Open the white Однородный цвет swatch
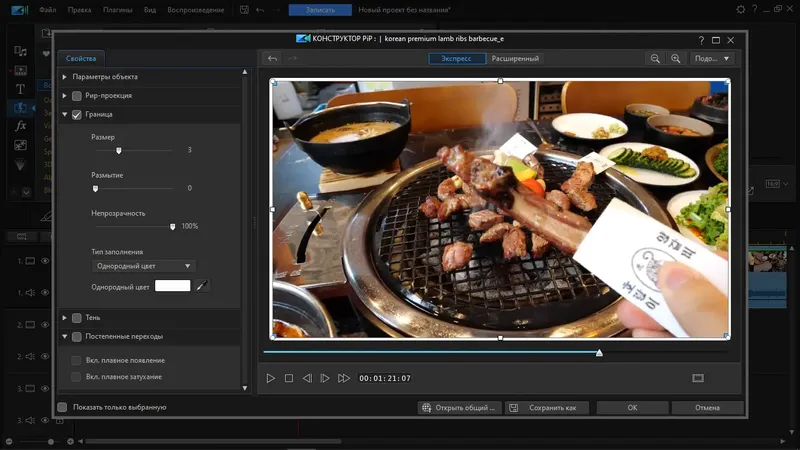Image resolution: width=800 pixels, height=450 pixels. pyautogui.click(x=172, y=286)
